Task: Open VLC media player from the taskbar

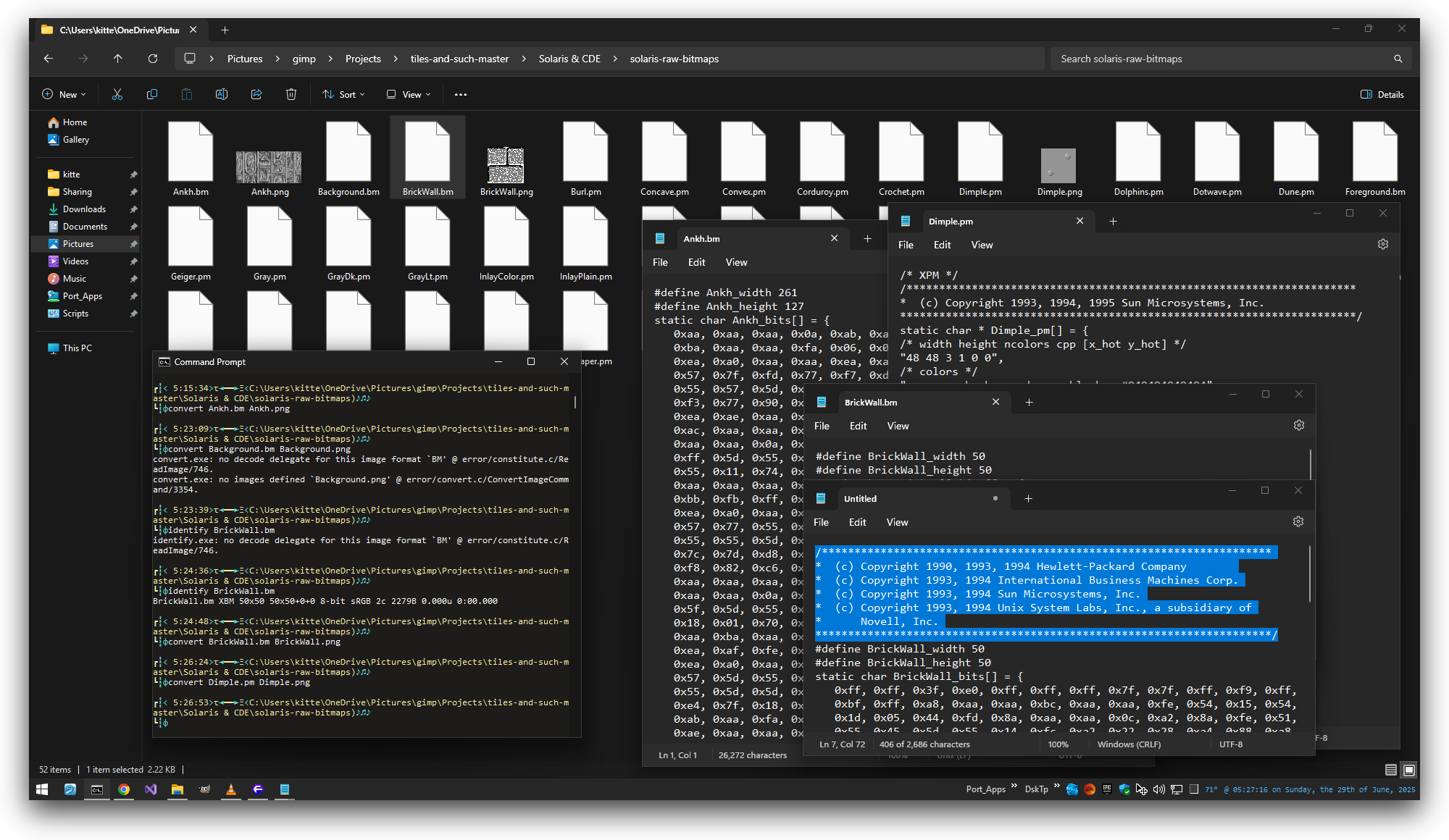Action: pos(231,789)
